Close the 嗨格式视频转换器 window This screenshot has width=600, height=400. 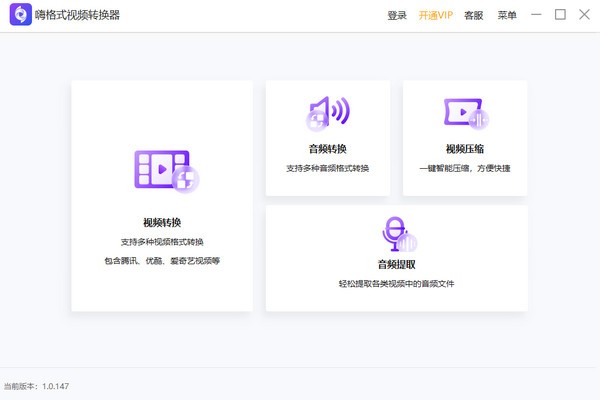[583, 15]
